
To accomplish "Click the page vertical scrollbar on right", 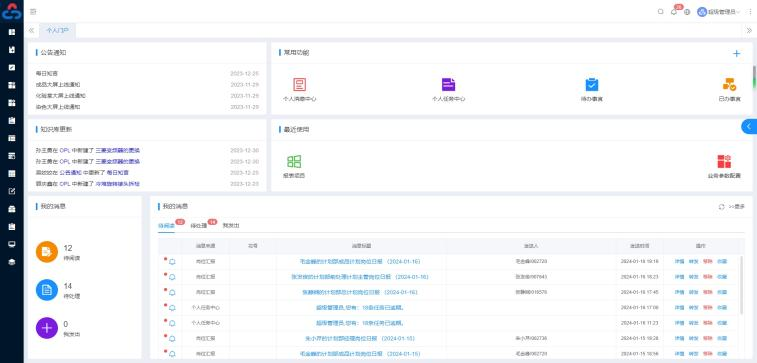I will 754,77.
